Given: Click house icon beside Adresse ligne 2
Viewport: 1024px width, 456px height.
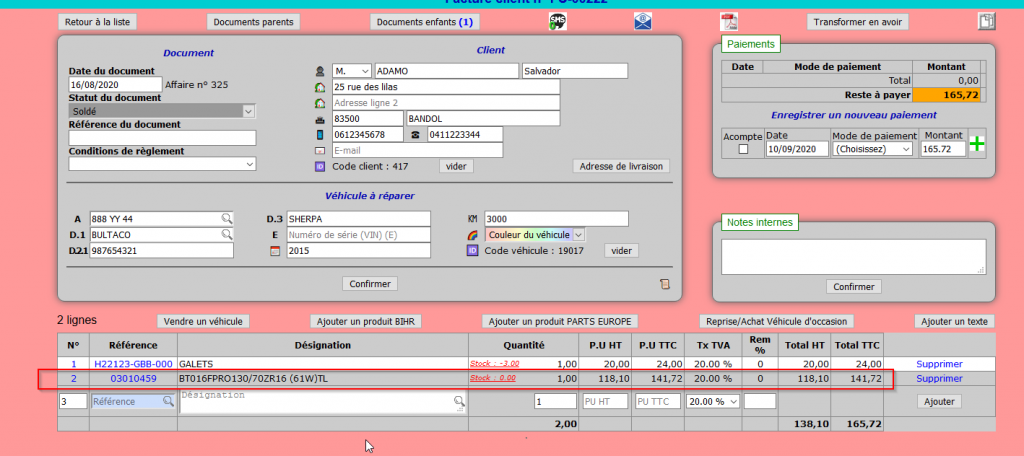Looking at the screenshot, I should [320, 103].
